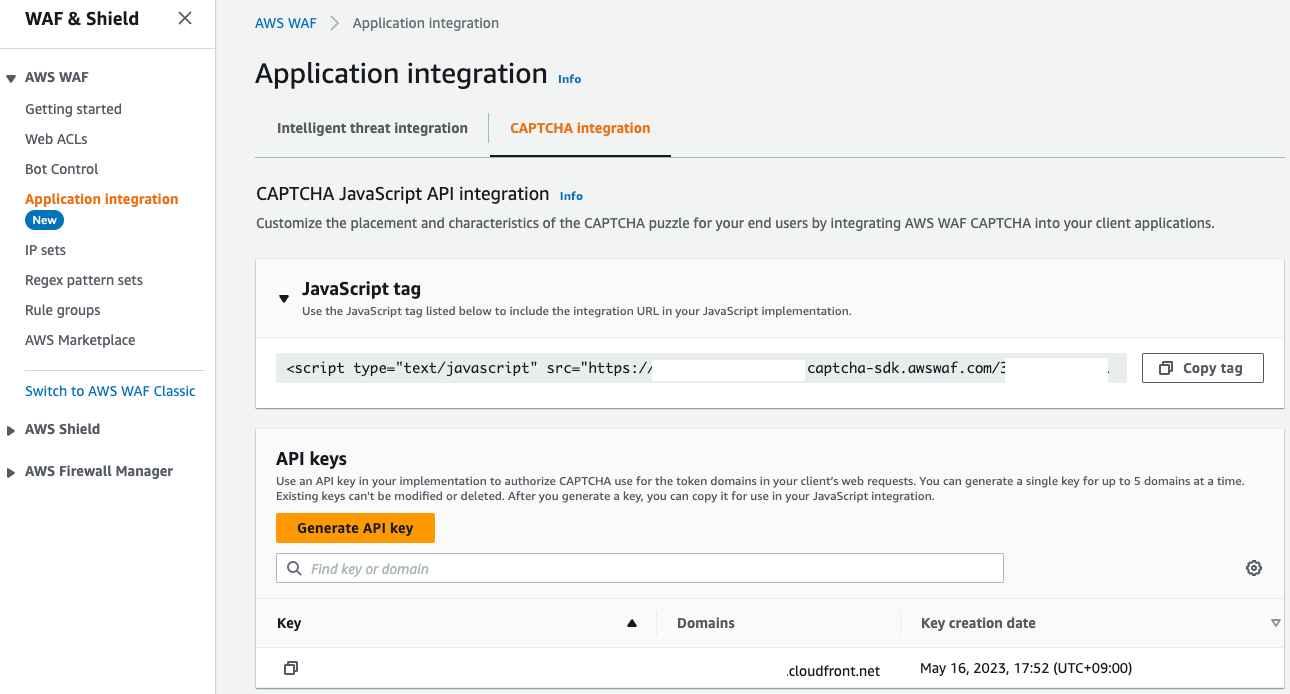Select the CAPTCHA integration tab

[579, 128]
